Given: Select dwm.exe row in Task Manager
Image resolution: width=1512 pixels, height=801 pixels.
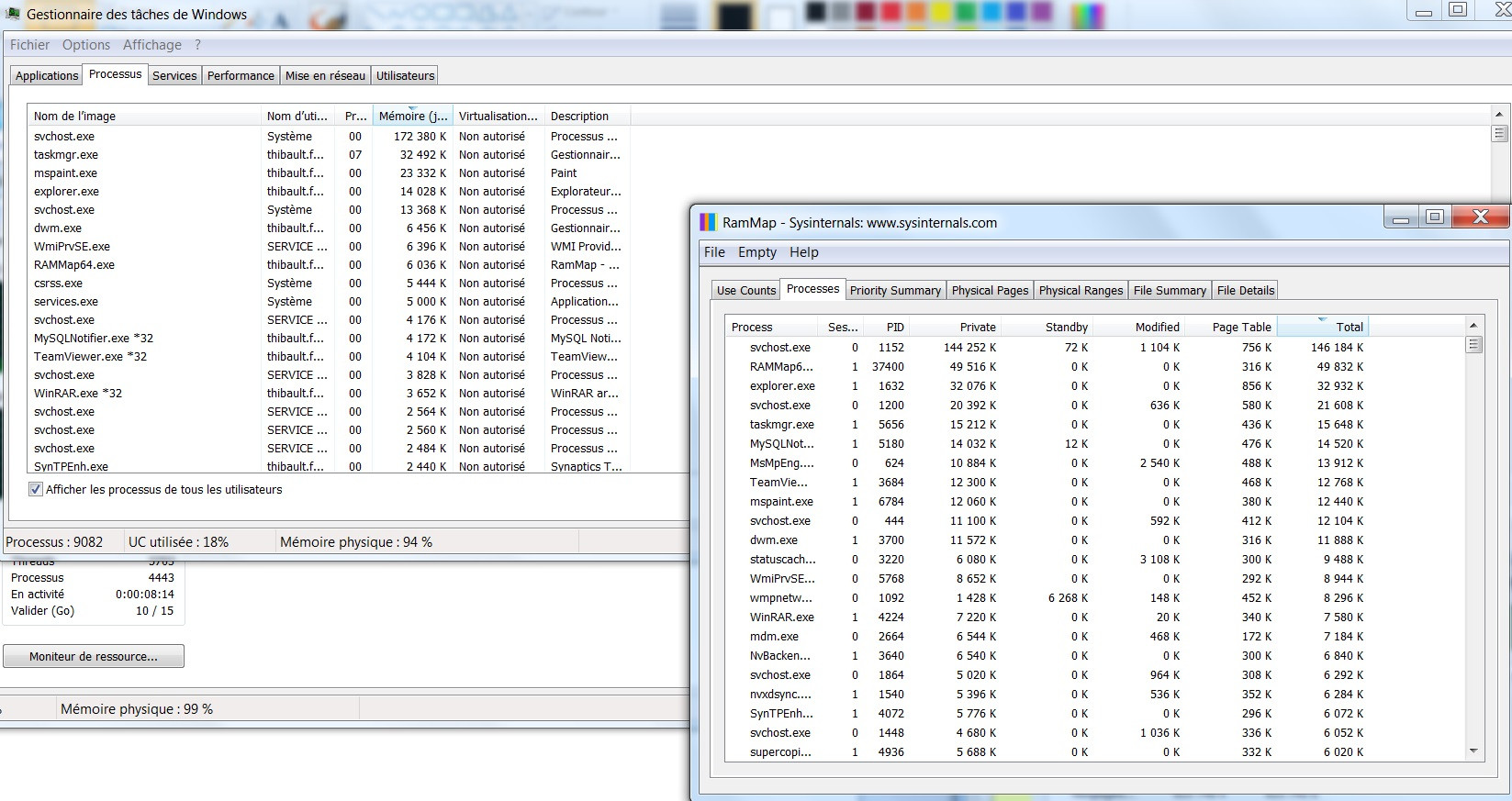Looking at the screenshot, I should 329,228.
